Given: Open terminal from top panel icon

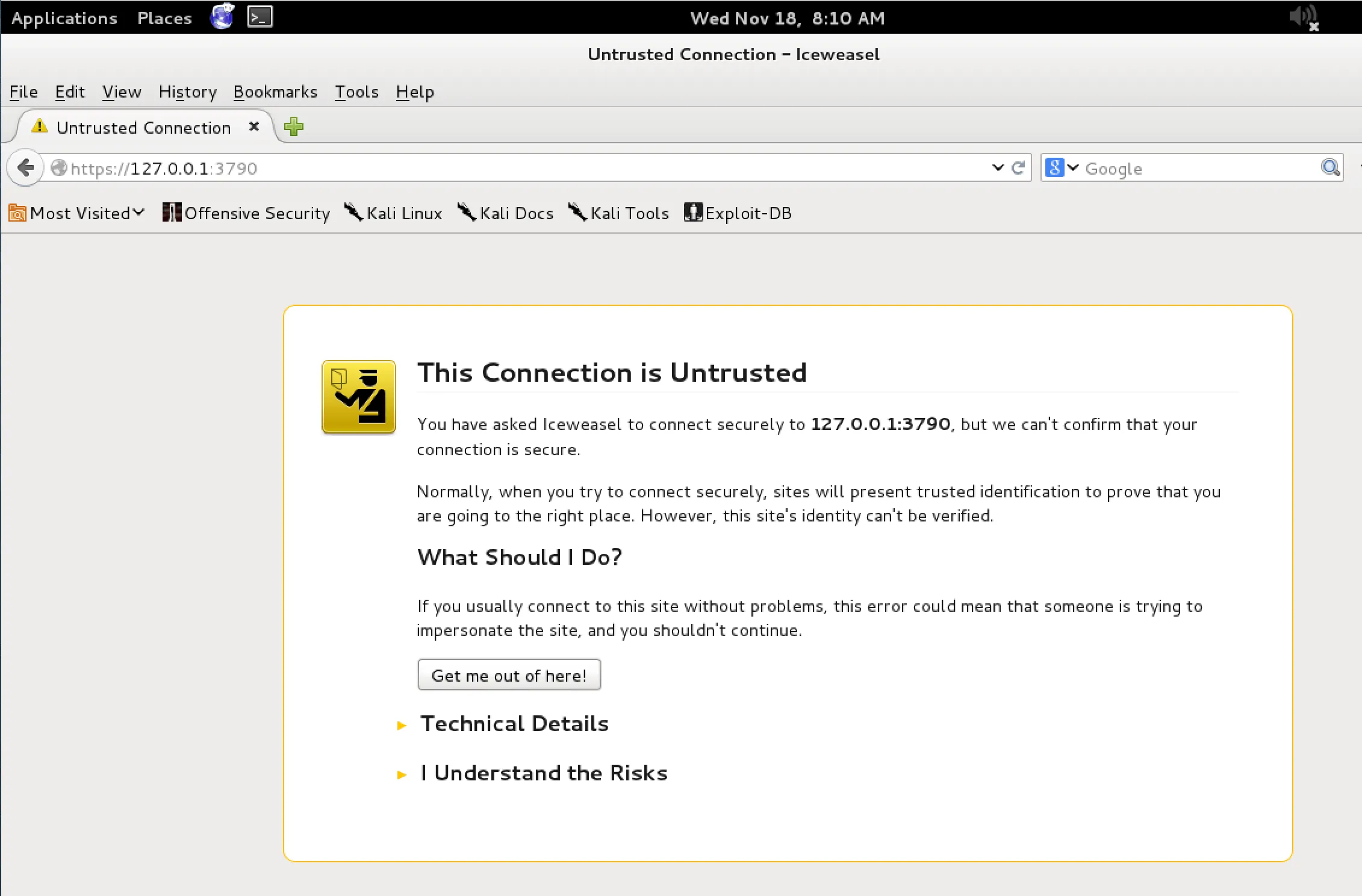Looking at the screenshot, I should pos(260,17).
